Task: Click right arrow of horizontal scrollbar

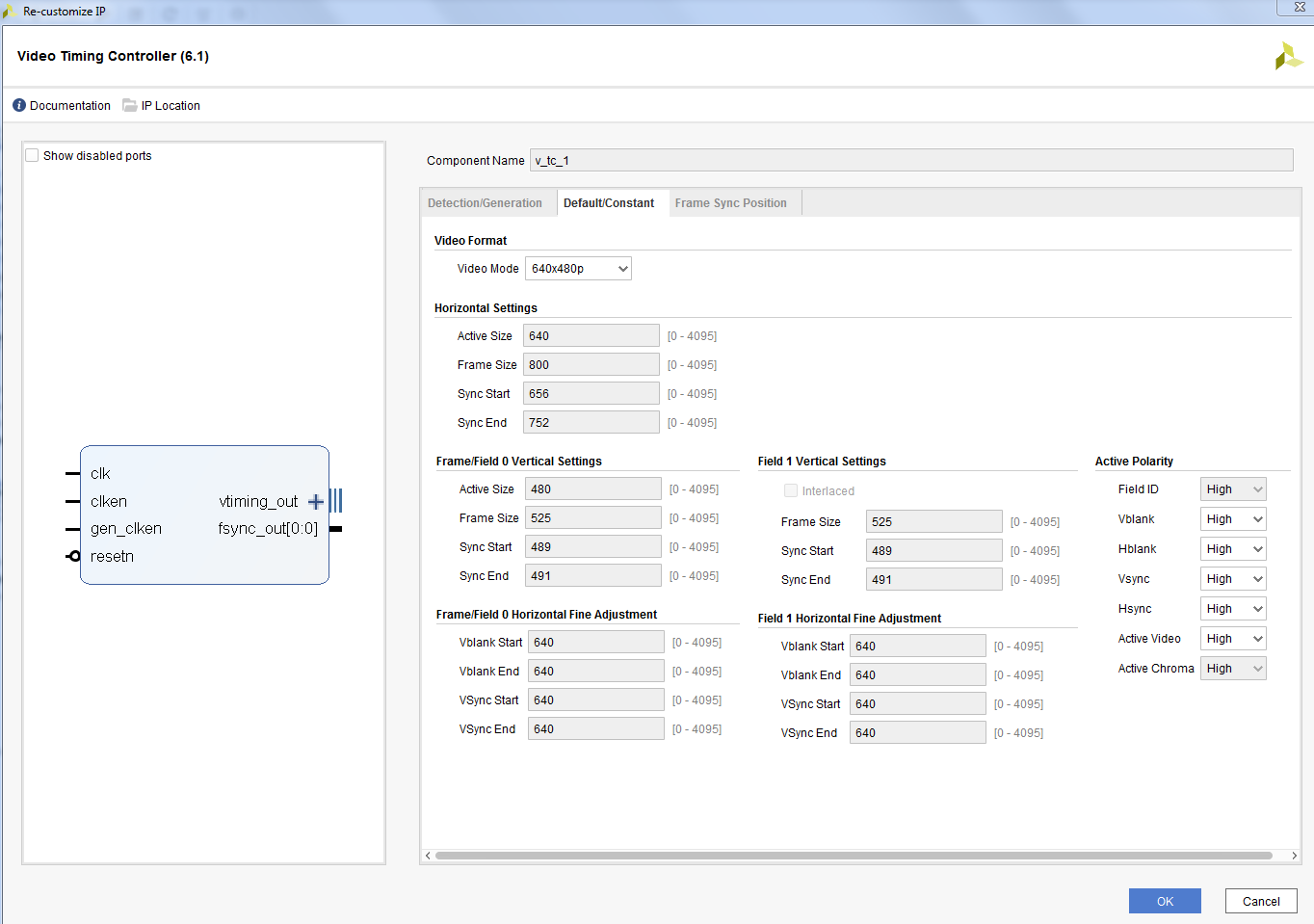Action: (x=1294, y=856)
